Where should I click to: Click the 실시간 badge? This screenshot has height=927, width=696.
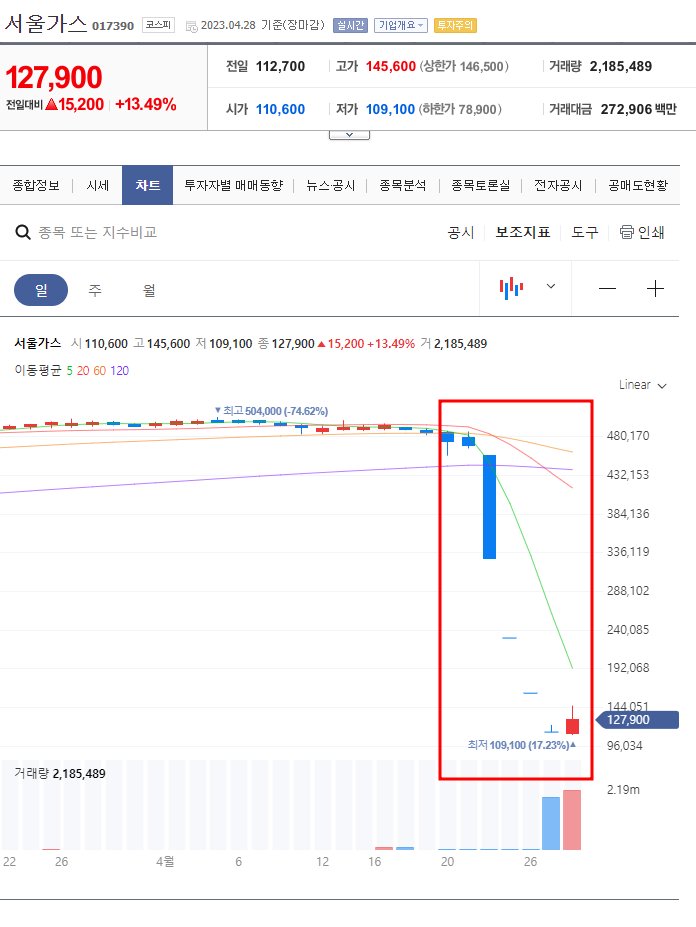[x=351, y=25]
